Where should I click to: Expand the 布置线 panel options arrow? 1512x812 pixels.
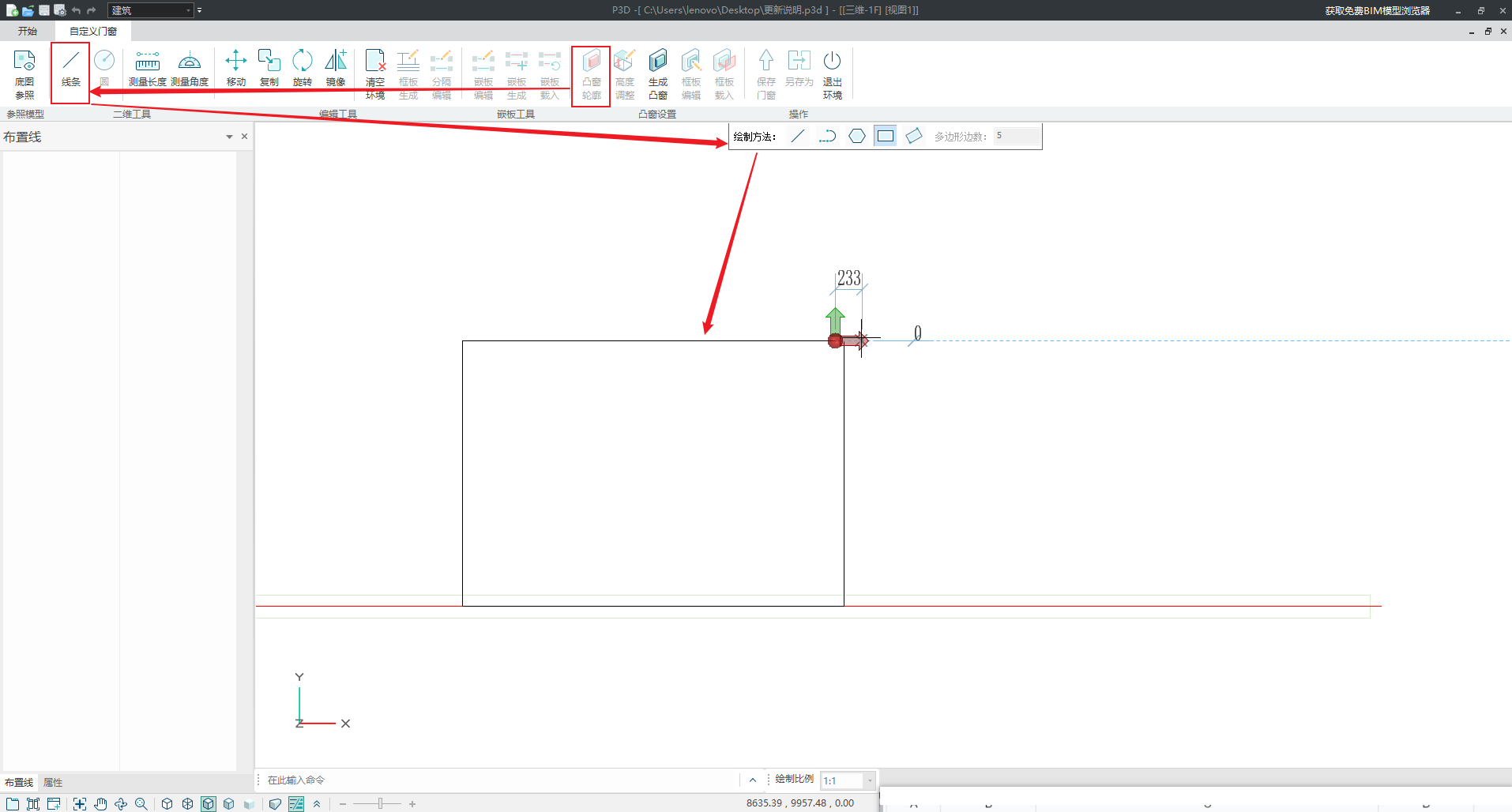pos(229,137)
